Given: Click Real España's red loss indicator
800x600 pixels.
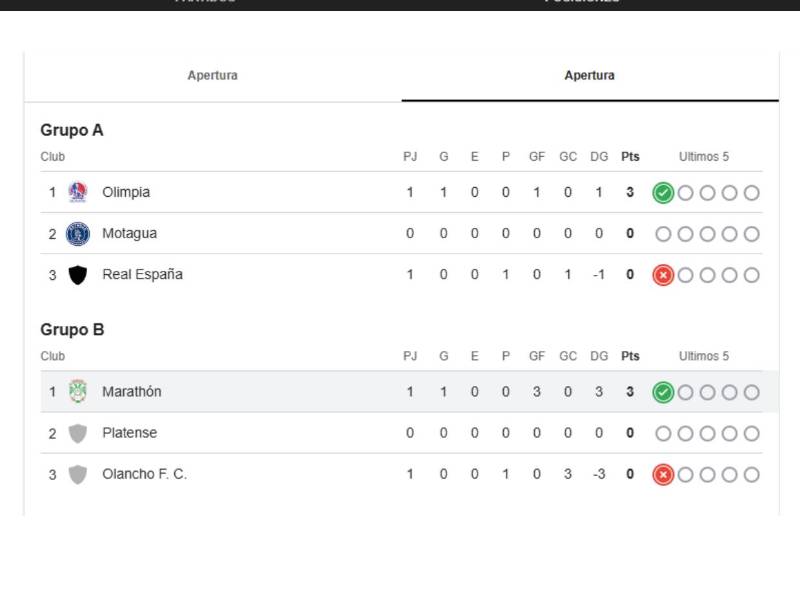Looking at the screenshot, I should [x=661, y=274].
